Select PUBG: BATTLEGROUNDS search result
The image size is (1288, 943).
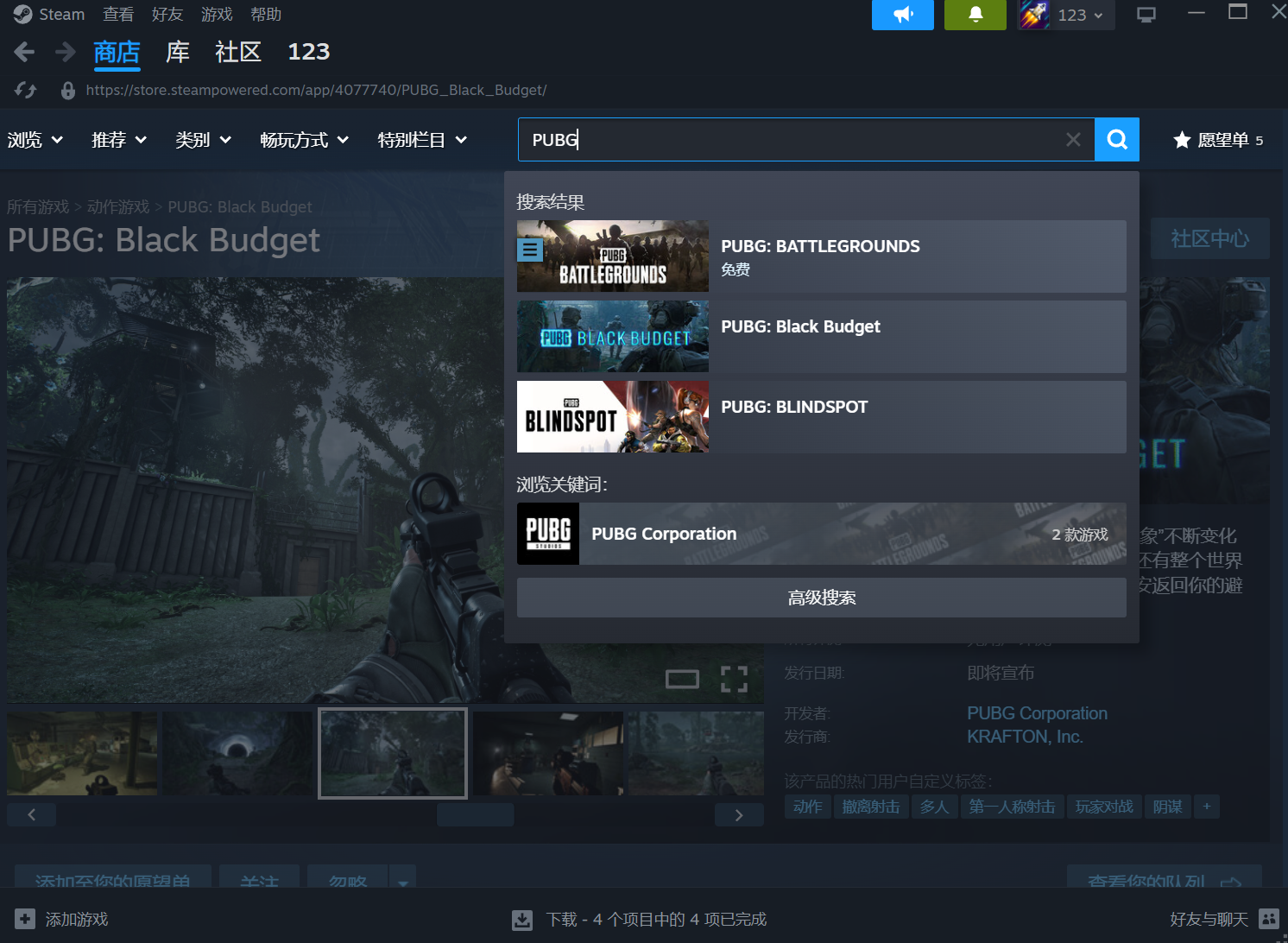(821, 256)
